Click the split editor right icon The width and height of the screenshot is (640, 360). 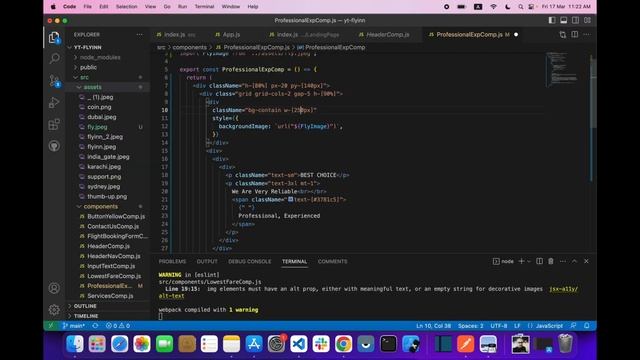coord(574,35)
